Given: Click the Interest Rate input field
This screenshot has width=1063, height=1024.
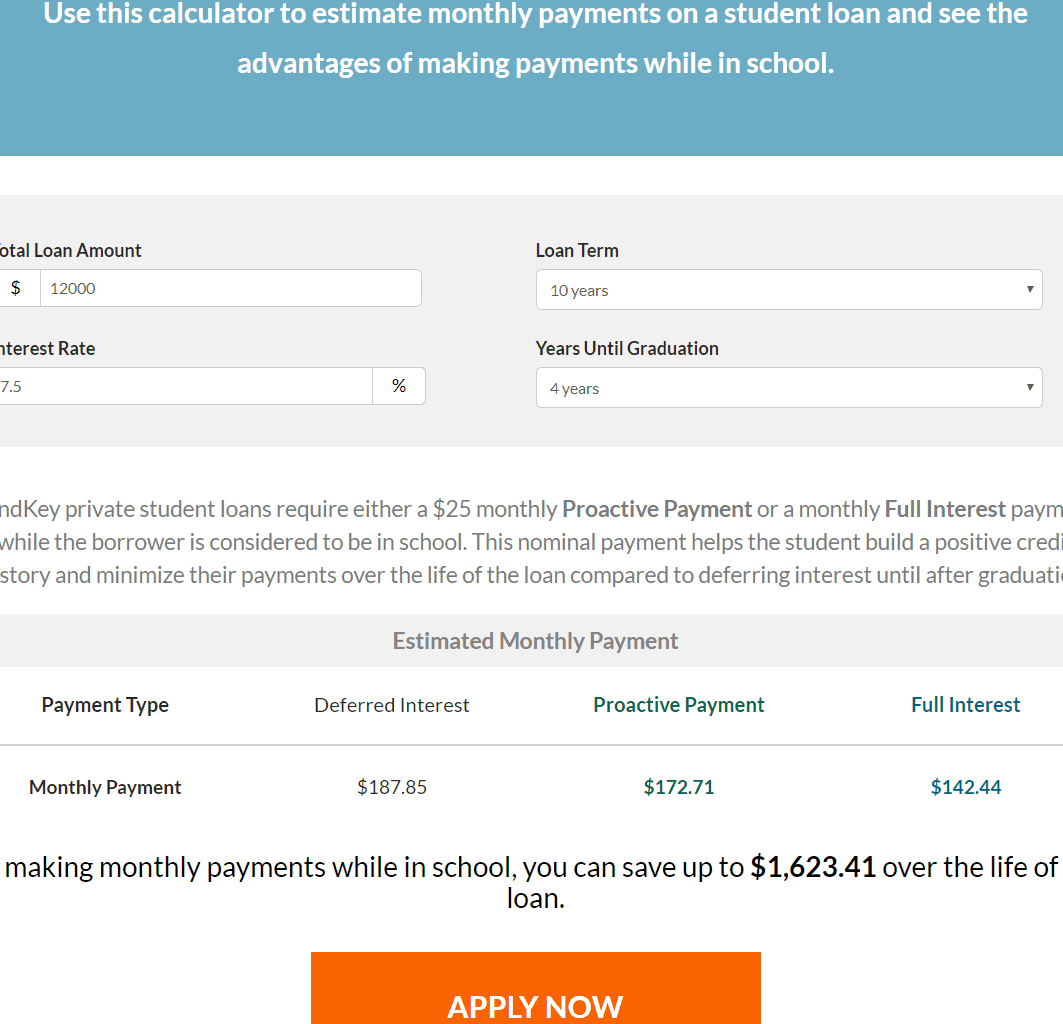Looking at the screenshot, I should tap(185, 386).
